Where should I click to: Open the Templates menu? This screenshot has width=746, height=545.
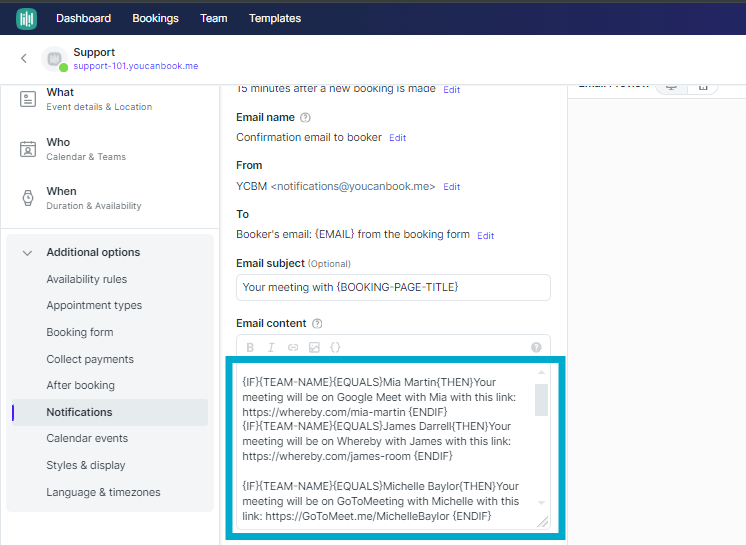(275, 19)
